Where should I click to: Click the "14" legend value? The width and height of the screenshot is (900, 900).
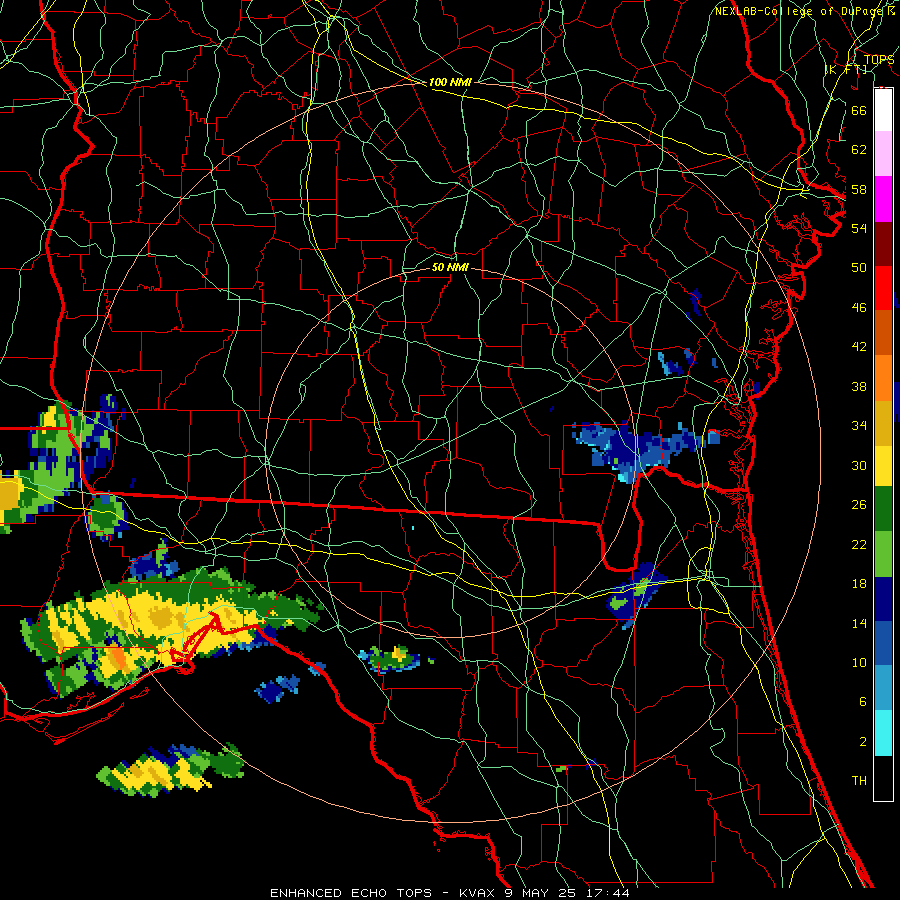tap(859, 623)
